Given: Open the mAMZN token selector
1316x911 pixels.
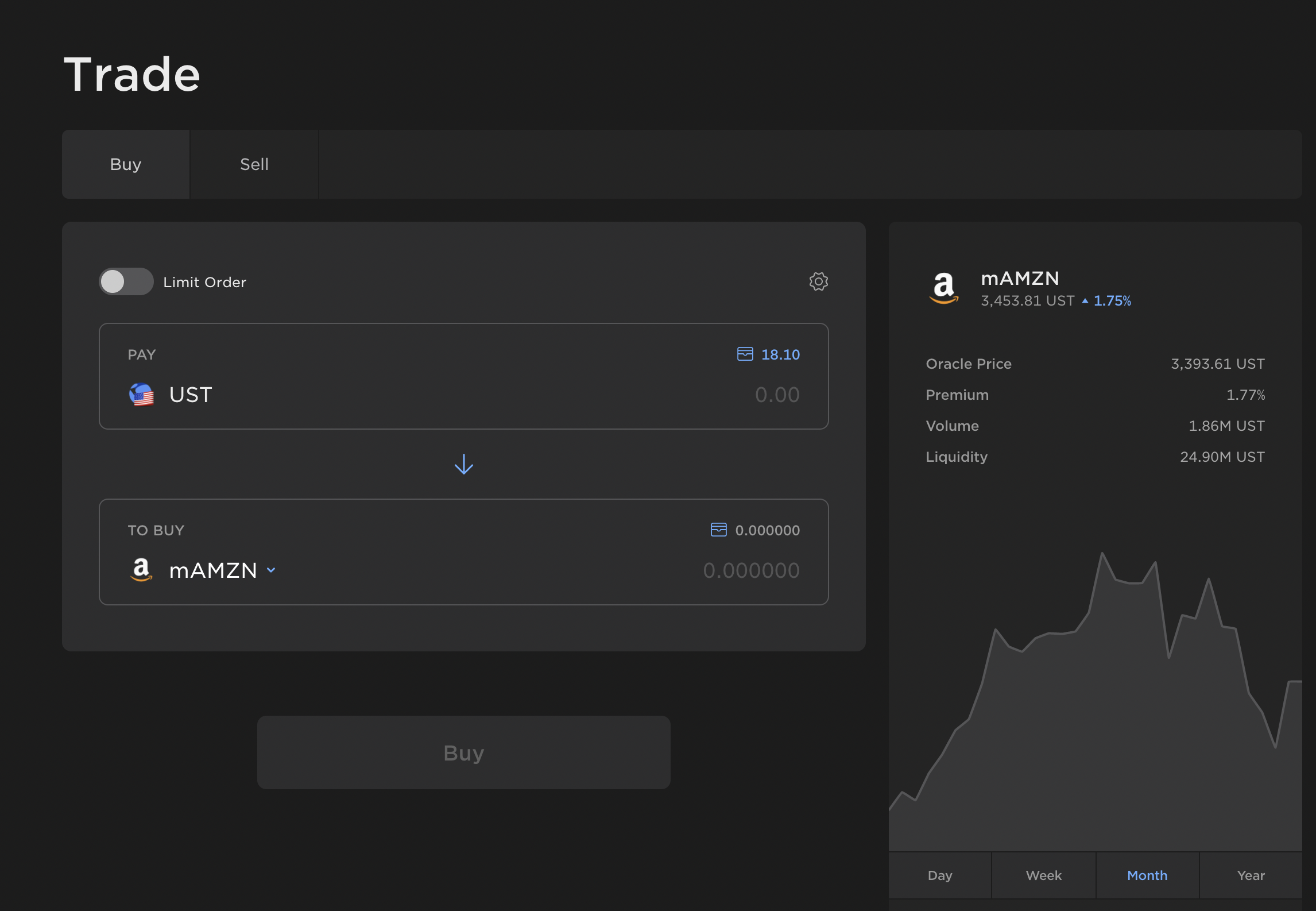Looking at the screenshot, I should click(x=212, y=570).
